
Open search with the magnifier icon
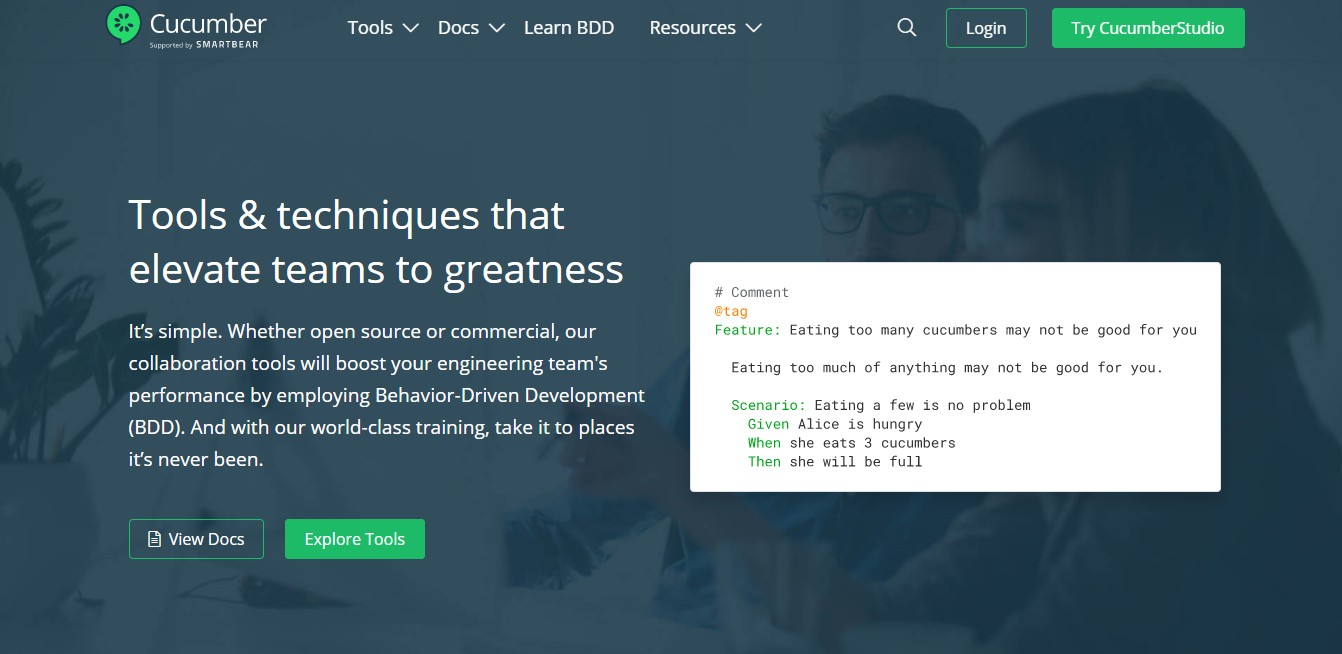tap(906, 28)
